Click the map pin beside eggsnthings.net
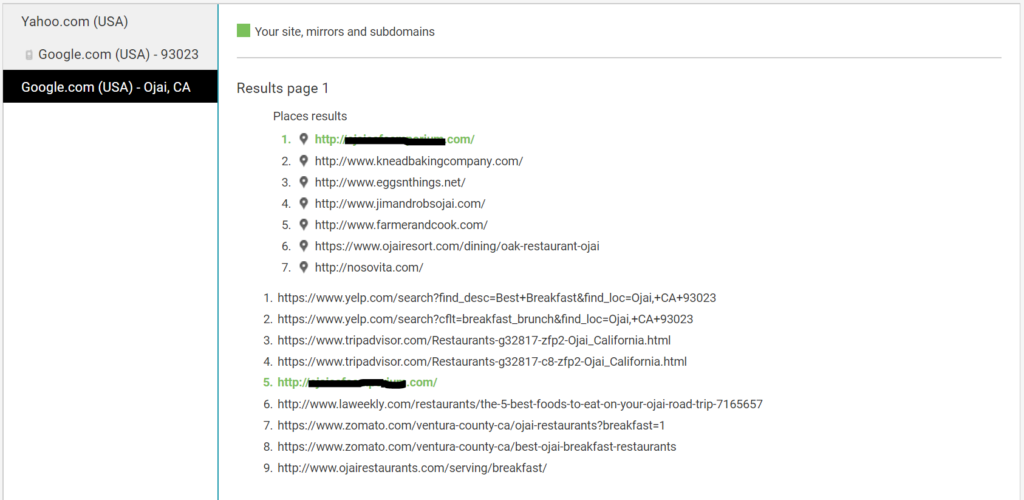 click(x=303, y=182)
